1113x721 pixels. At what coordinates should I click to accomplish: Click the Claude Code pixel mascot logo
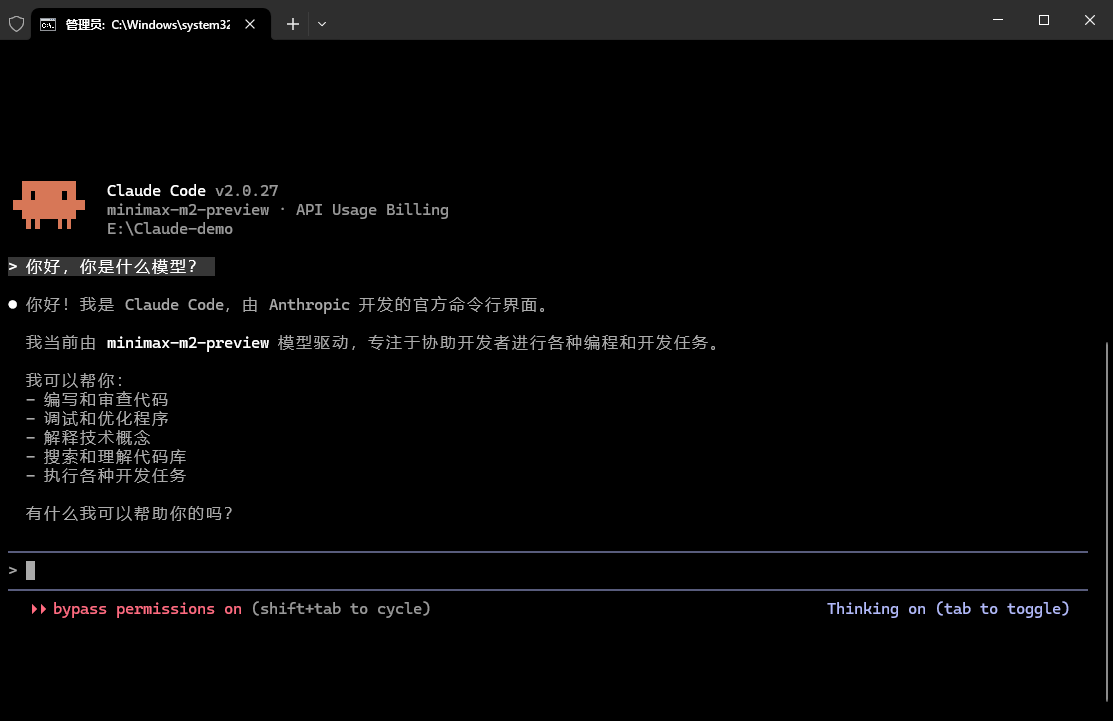[49, 204]
